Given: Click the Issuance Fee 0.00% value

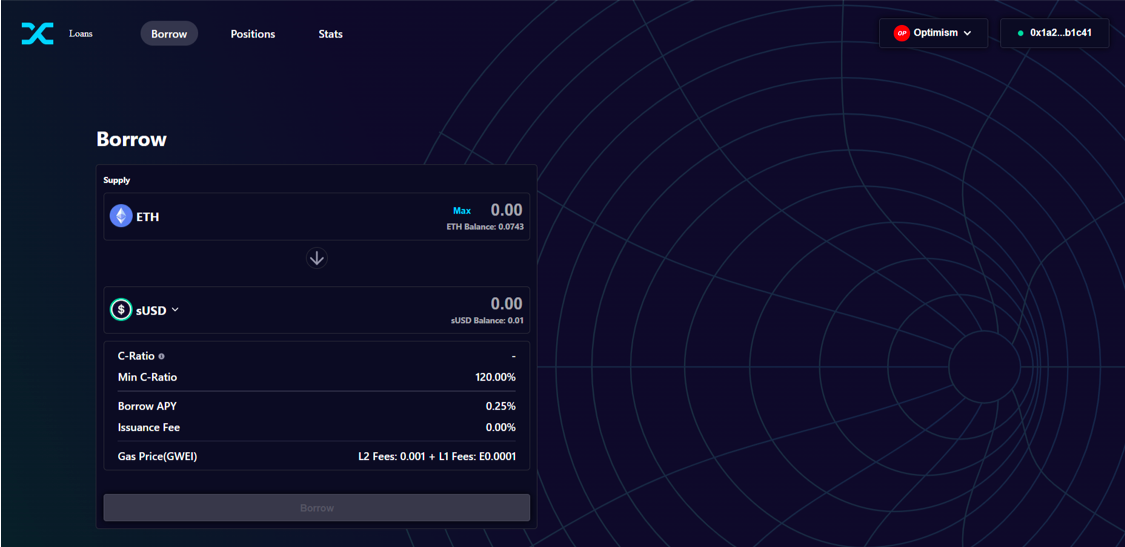Looking at the screenshot, I should 501,428.
